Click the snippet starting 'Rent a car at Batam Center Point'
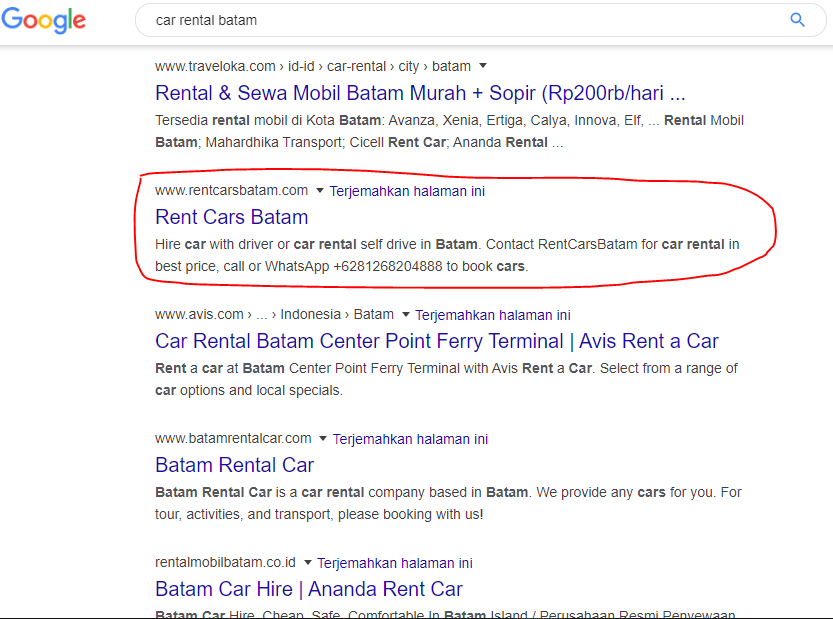 tap(446, 379)
